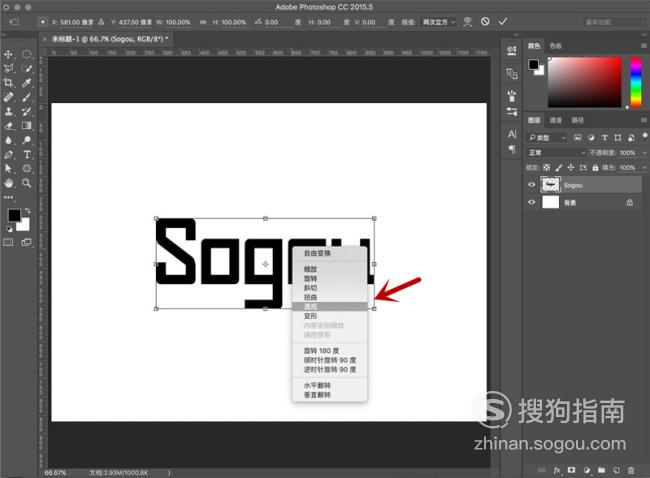Select the History Brush tool
This screenshot has width=650, height=478.
(27, 111)
